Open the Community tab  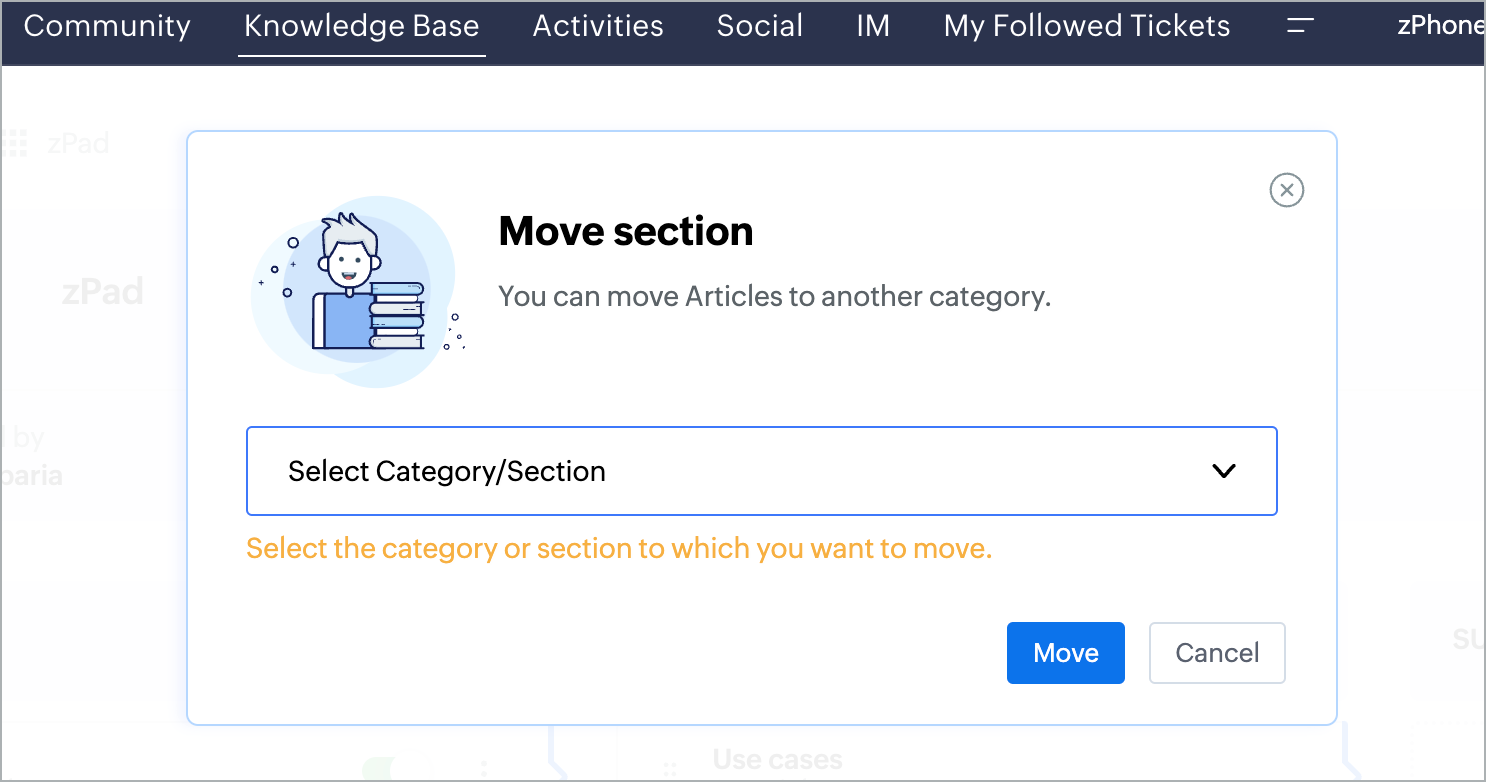[x=107, y=26]
